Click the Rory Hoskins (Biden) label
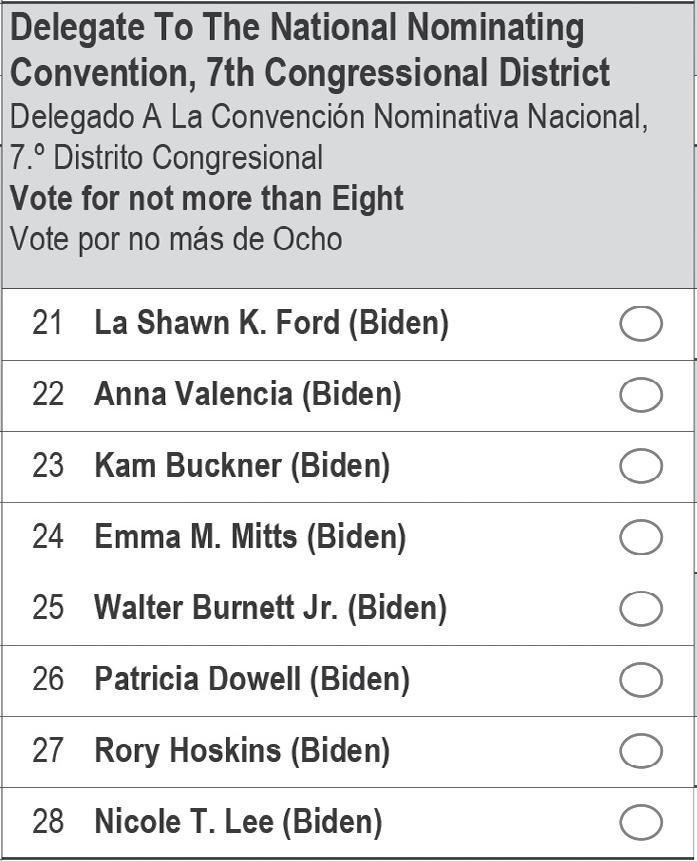Screen dimensions: 697x861 (x=242, y=751)
